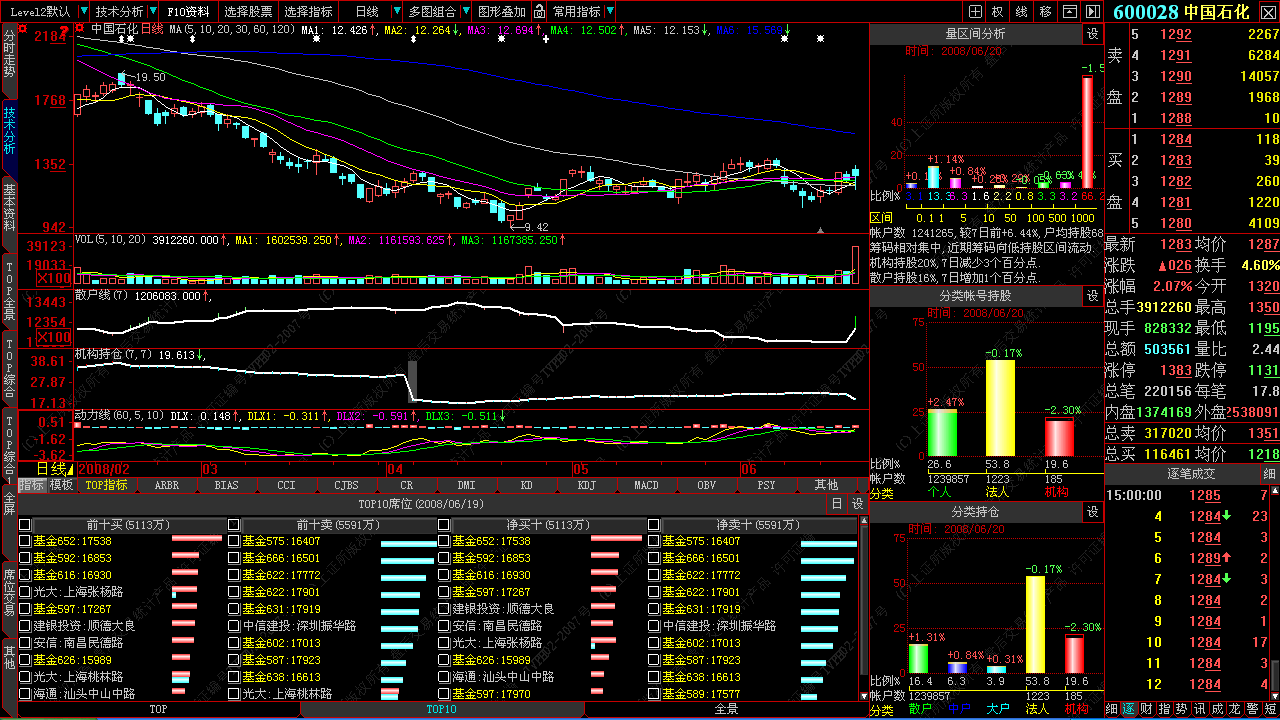Open the TOP全景 side tab
This screenshot has width=1280, height=720.
[9, 290]
